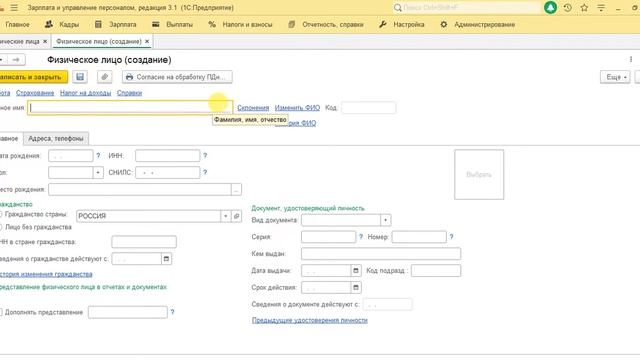This screenshot has height=360, width=640.
Task: Switch to Адреса, телефоны tab
Action: click(x=56, y=139)
